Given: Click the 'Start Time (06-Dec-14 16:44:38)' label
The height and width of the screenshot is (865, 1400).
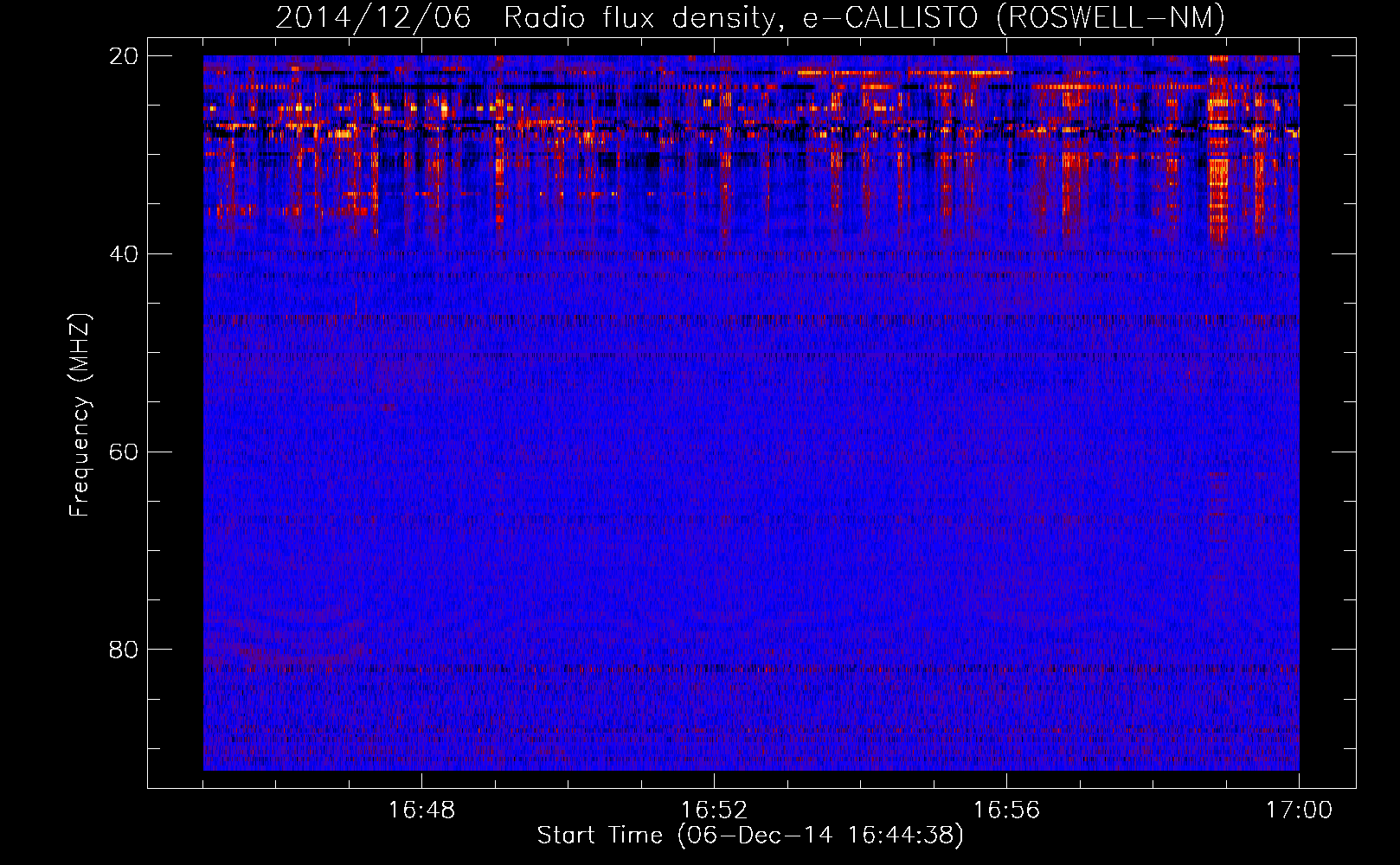Looking at the screenshot, I should (x=750, y=836).
